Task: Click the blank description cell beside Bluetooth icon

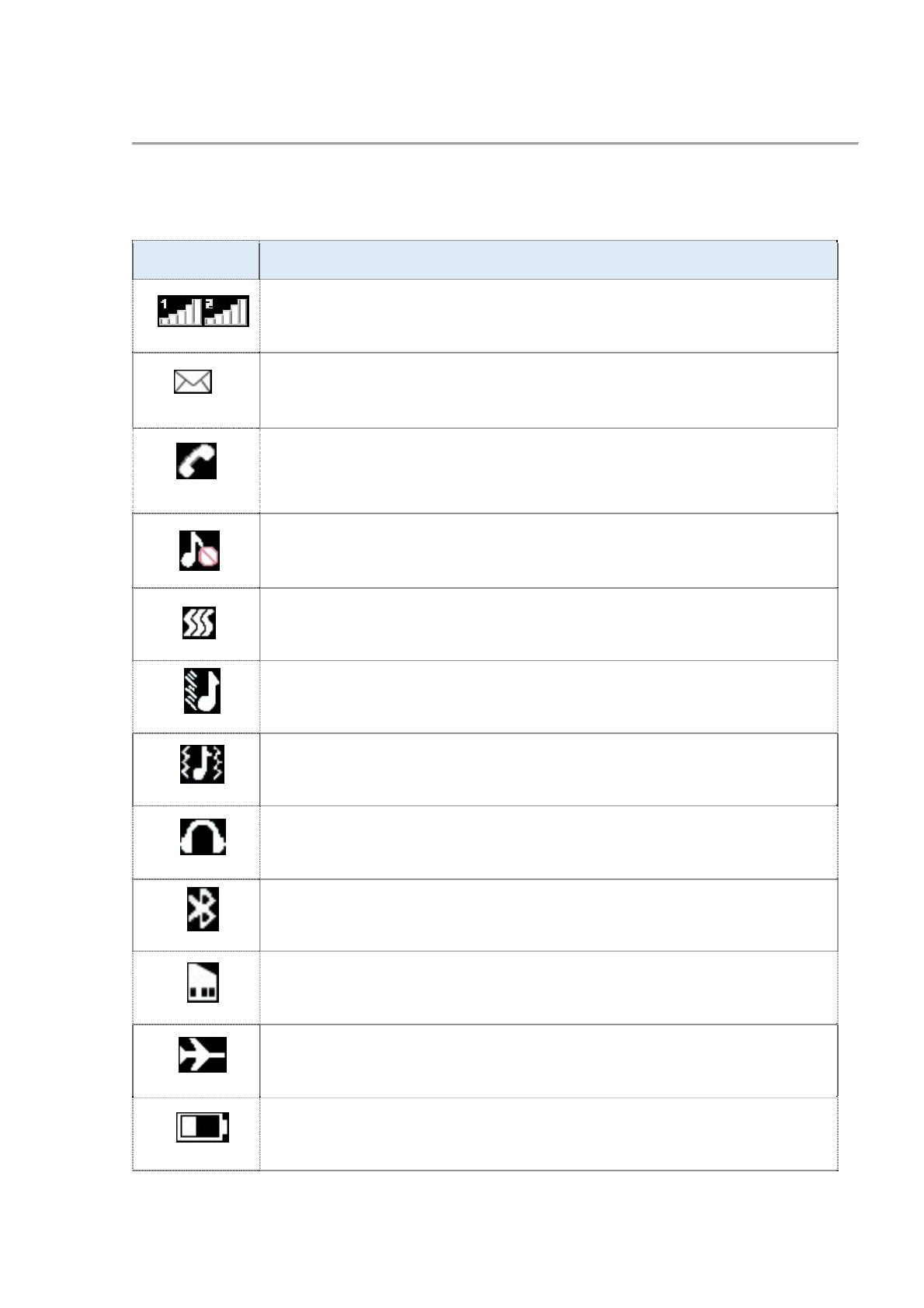Action: point(548,915)
